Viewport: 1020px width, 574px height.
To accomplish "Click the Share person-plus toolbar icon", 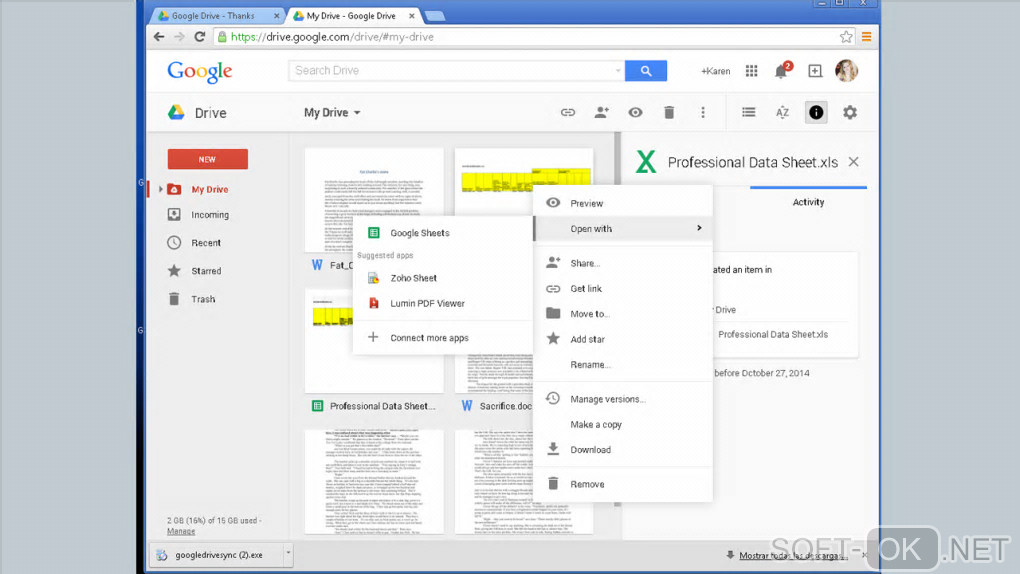I will pos(602,113).
